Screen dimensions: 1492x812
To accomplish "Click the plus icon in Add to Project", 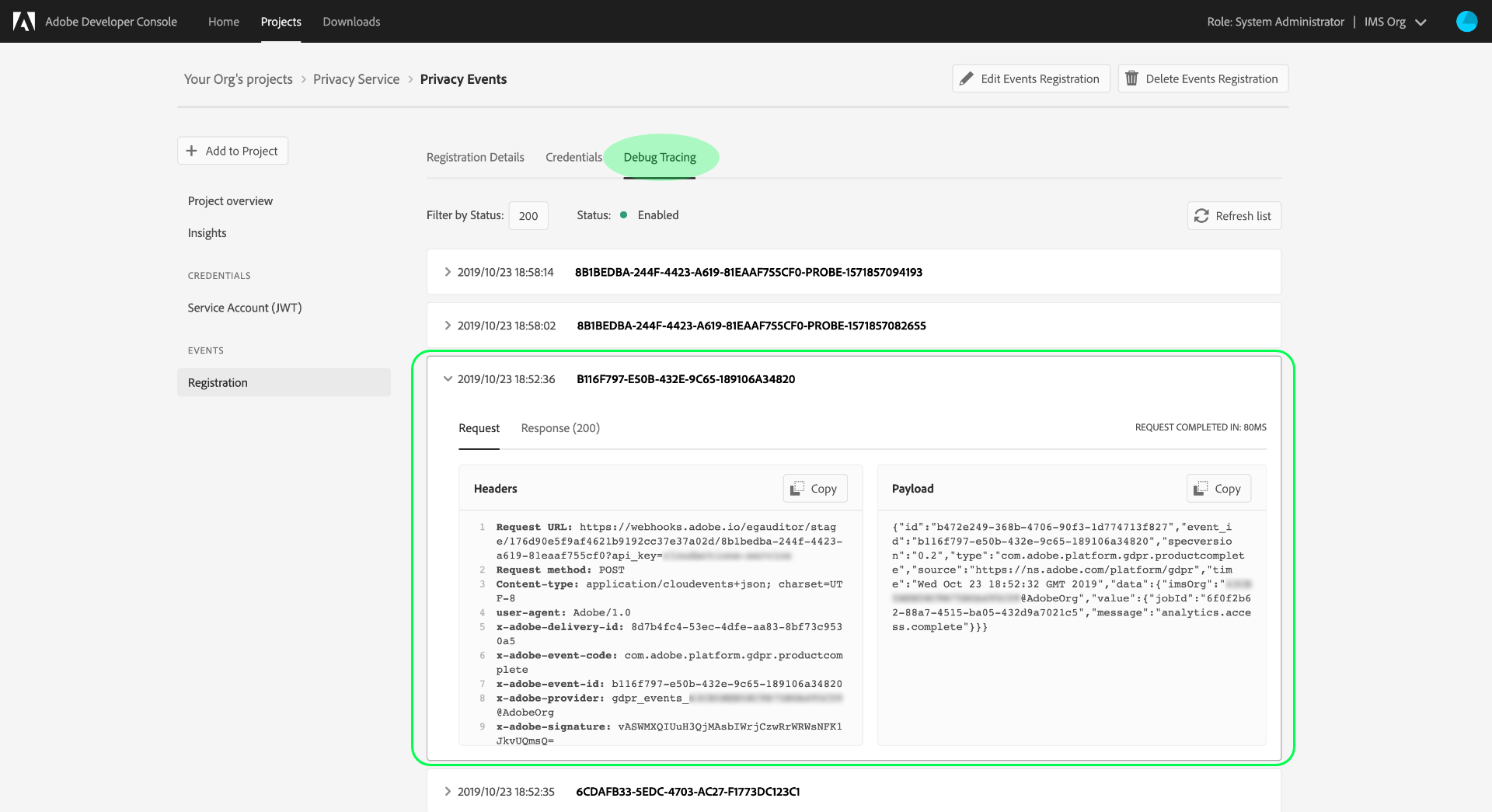I will (192, 151).
